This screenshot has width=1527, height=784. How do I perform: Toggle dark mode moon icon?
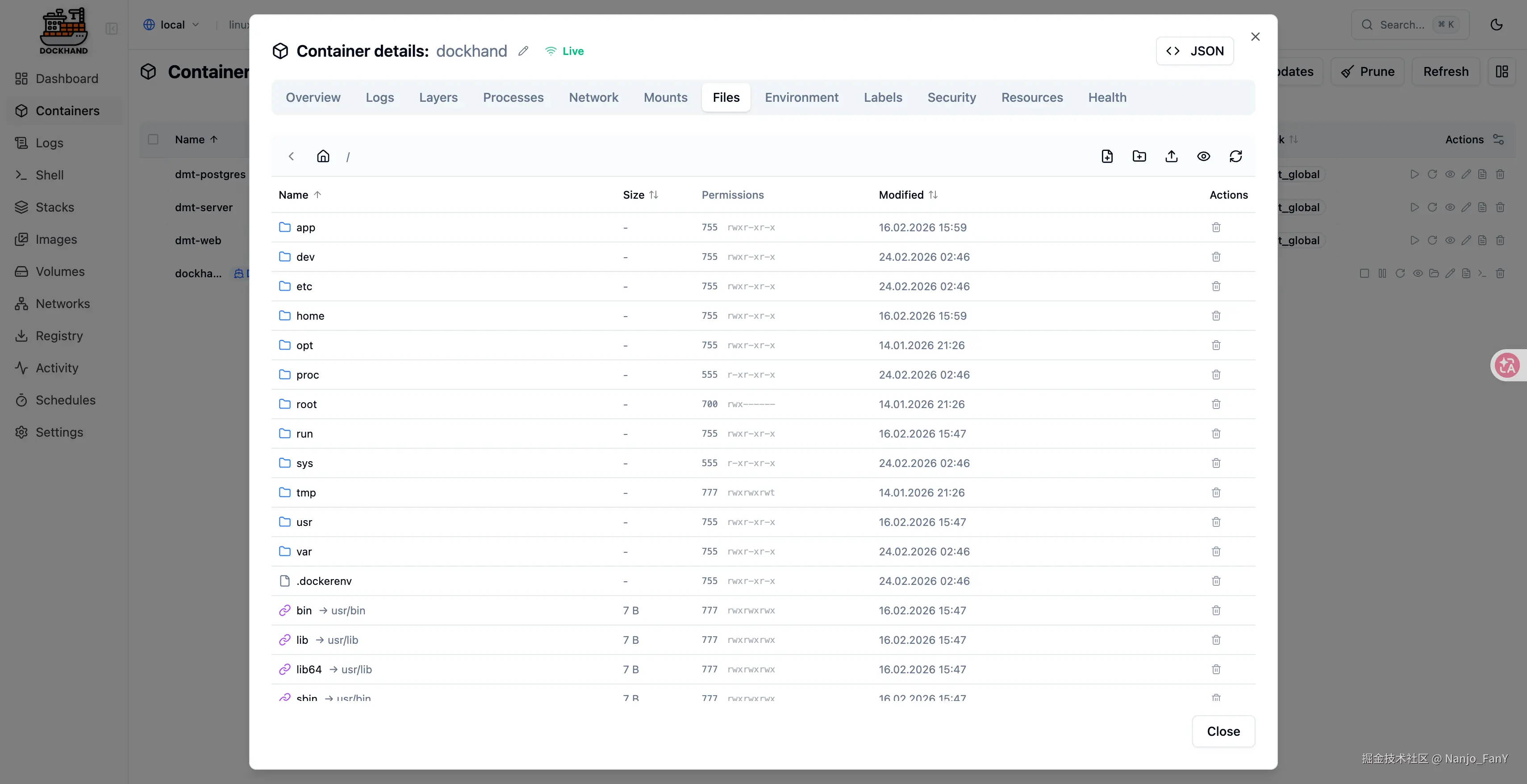coord(1496,25)
